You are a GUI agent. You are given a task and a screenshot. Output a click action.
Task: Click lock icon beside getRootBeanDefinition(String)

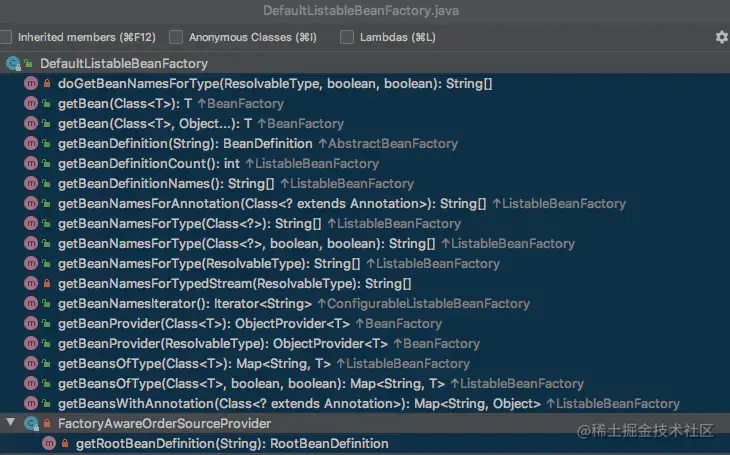point(65,443)
